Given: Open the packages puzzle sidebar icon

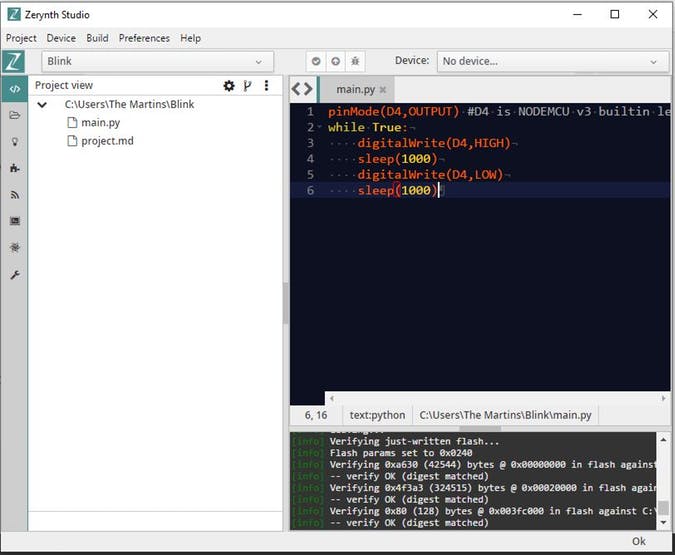Looking at the screenshot, I should pos(15,168).
